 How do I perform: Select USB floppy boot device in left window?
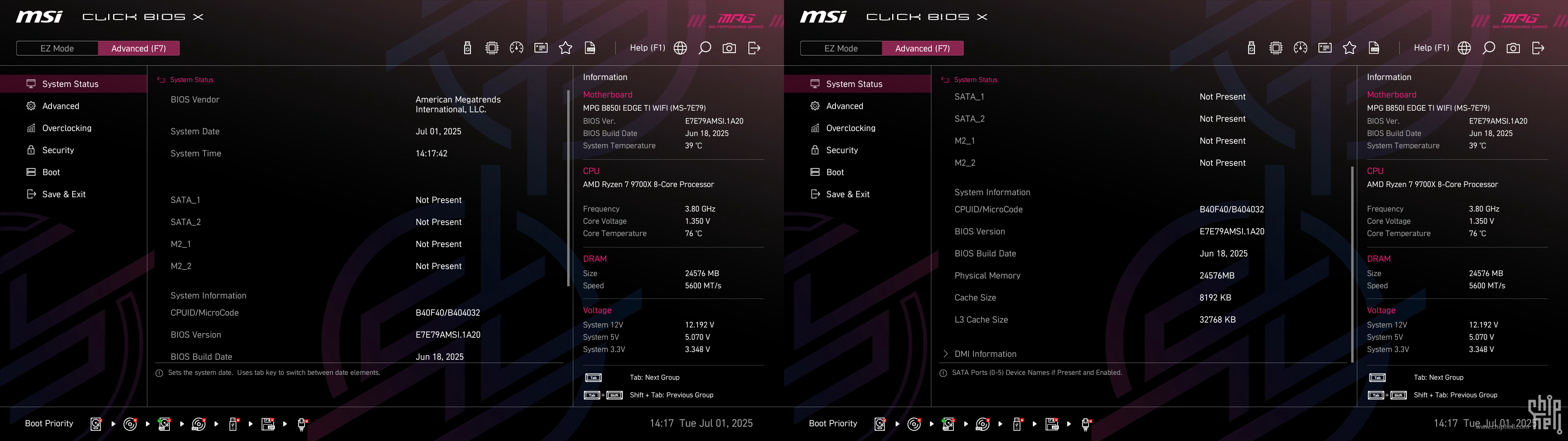[268, 424]
